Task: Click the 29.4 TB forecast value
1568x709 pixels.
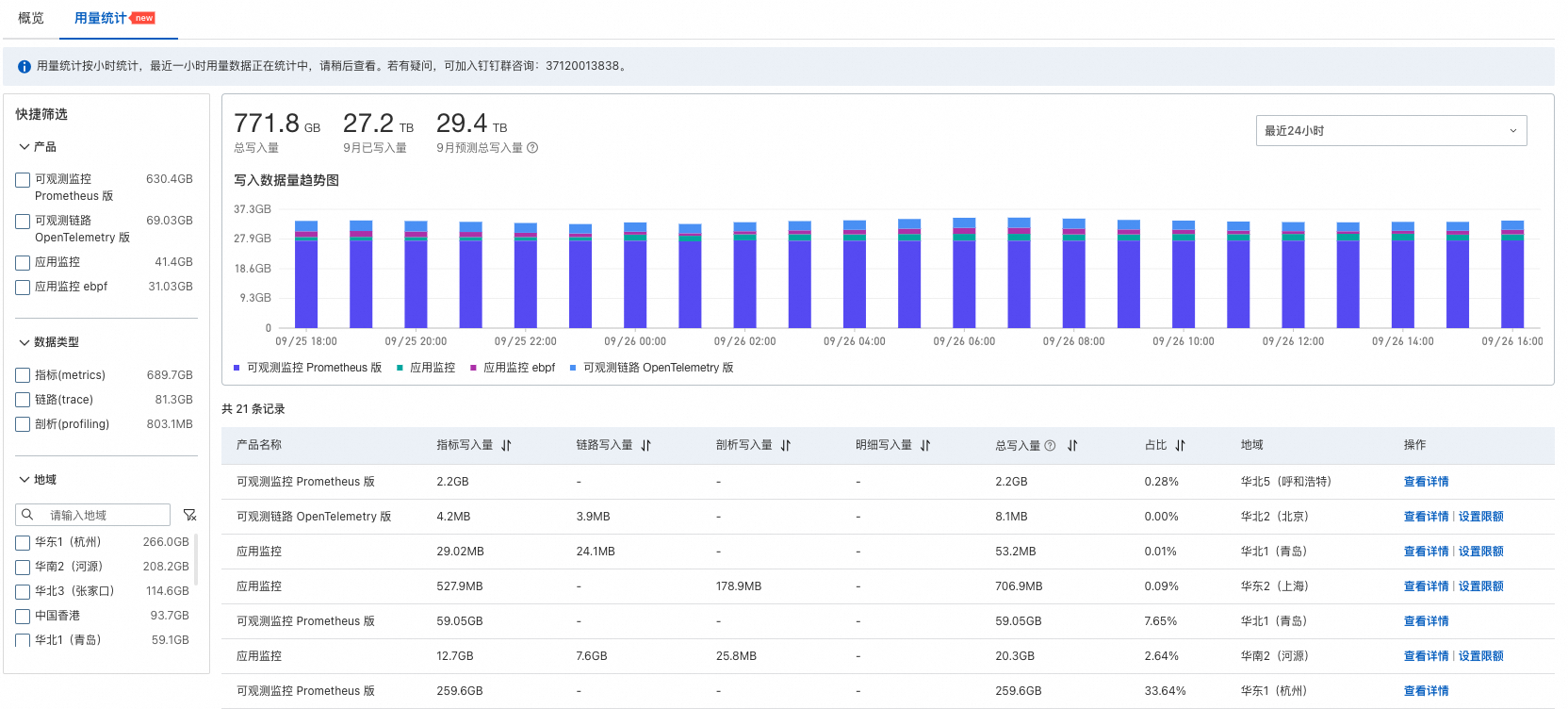Action: click(x=472, y=124)
